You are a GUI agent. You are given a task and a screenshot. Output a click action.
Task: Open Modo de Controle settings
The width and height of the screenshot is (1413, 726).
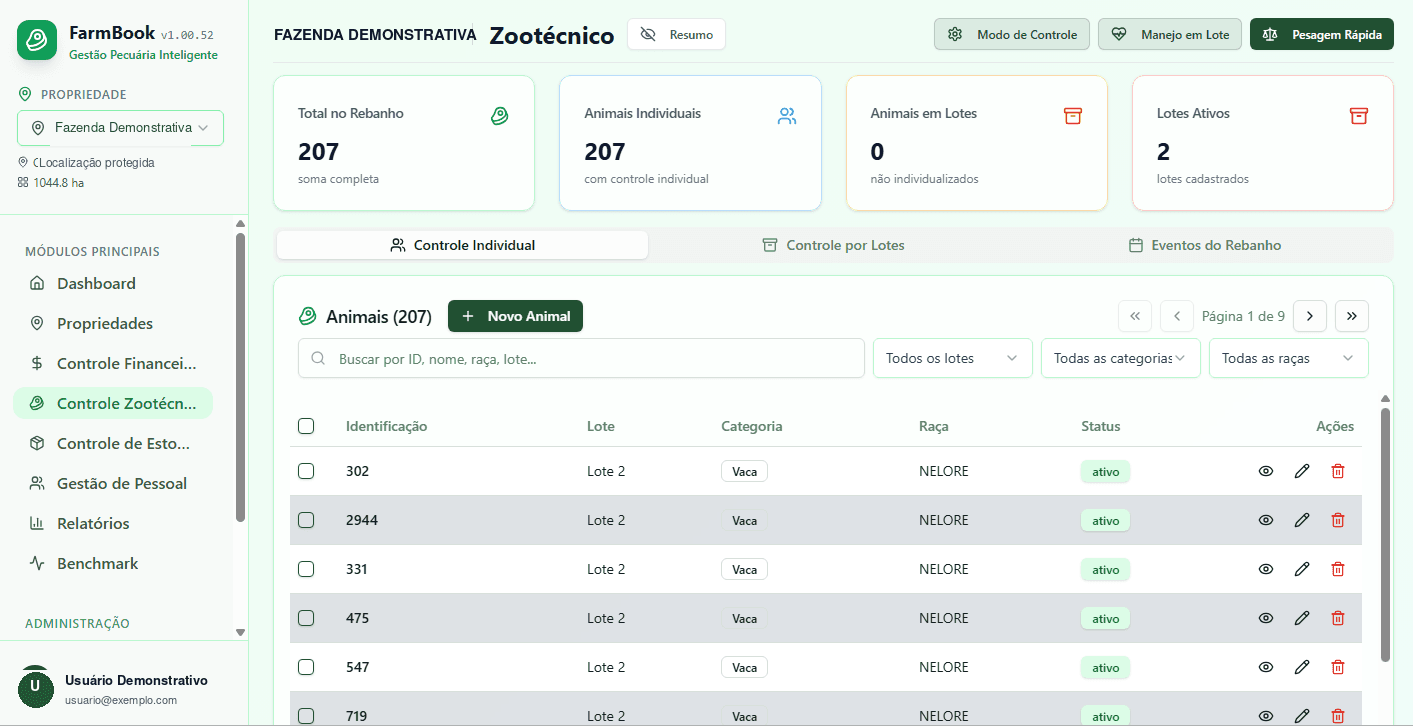pyautogui.click(x=1012, y=34)
